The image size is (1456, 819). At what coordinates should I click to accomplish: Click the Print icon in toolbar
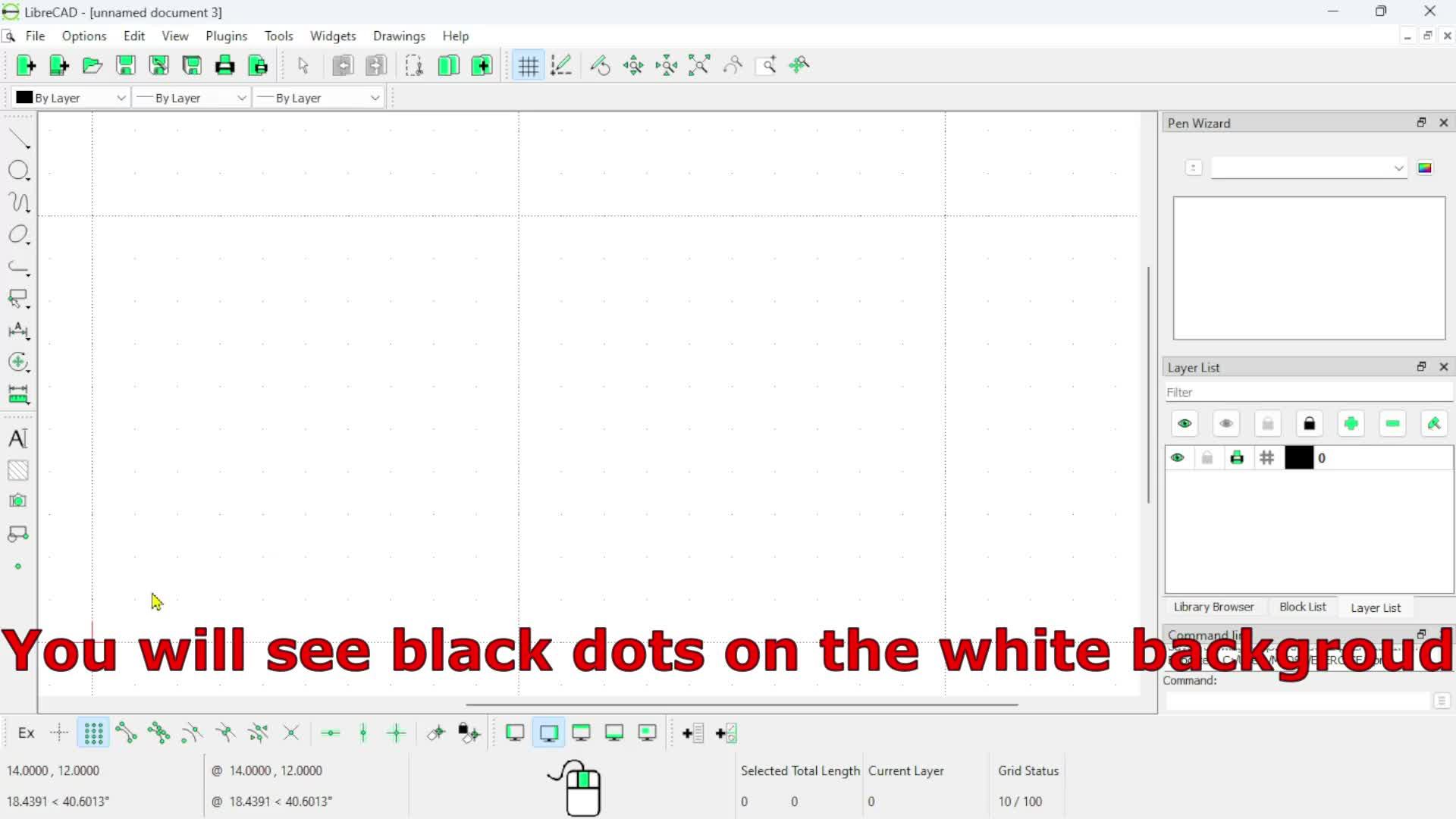[x=224, y=66]
